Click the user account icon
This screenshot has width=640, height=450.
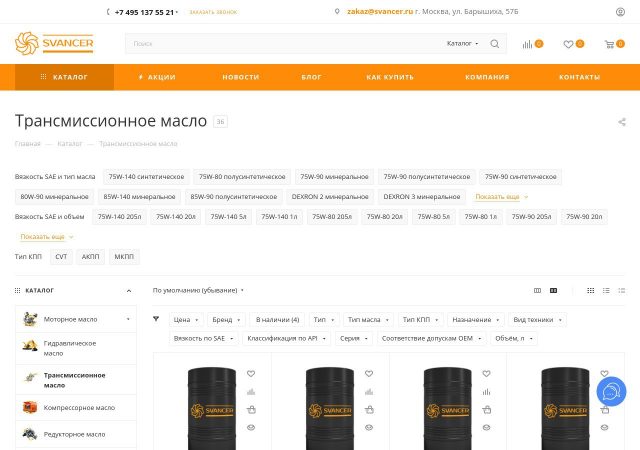click(620, 12)
